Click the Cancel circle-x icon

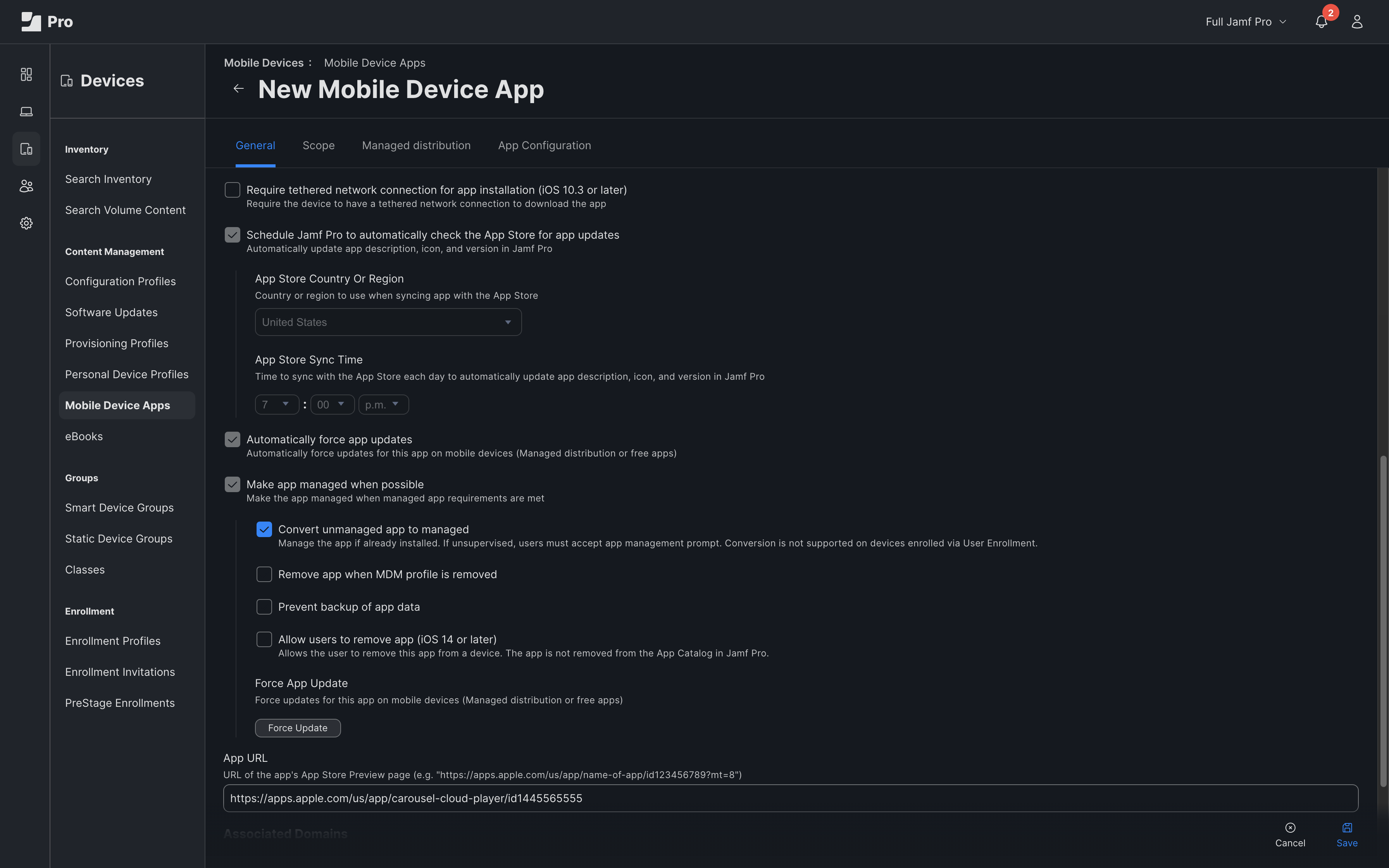coord(1290,827)
